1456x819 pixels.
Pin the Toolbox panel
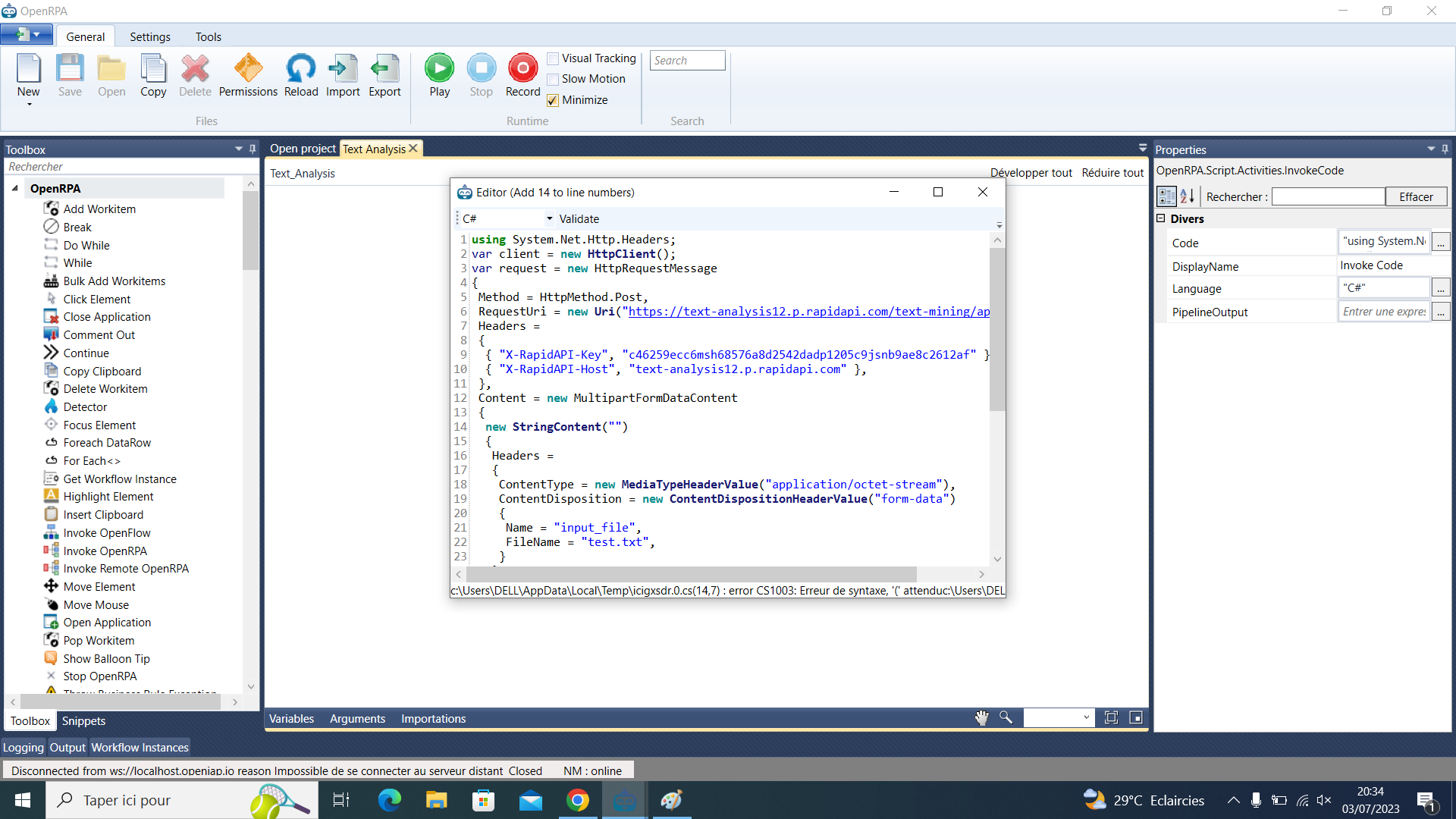(253, 149)
